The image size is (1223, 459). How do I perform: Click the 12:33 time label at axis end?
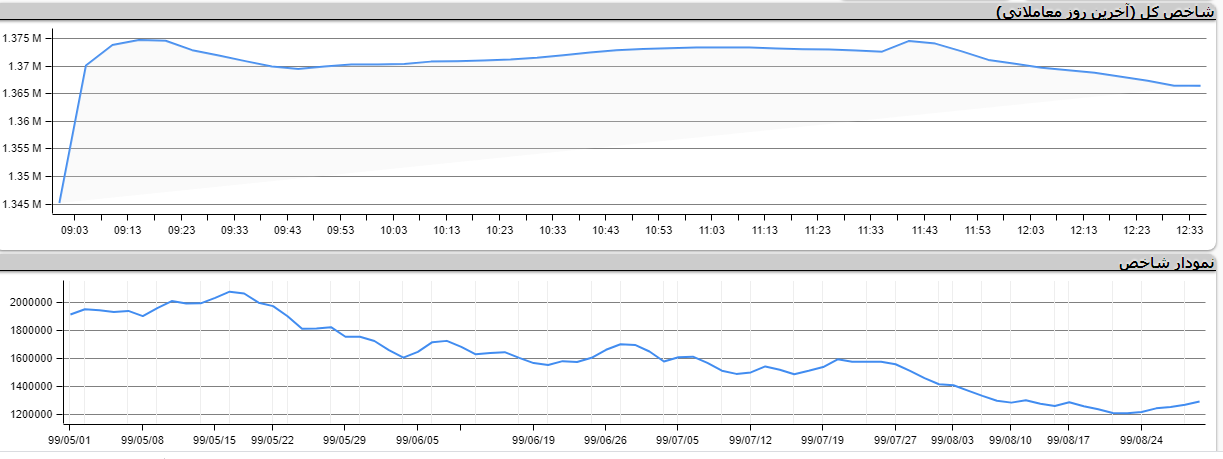point(1188,230)
